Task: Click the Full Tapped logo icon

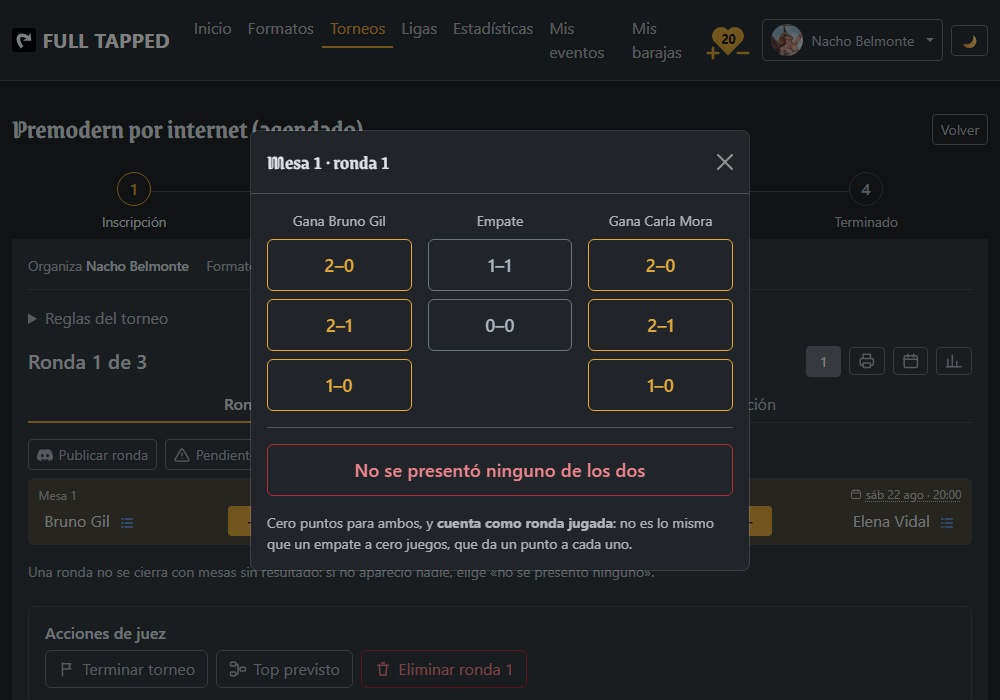Action: [x=24, y=41]
